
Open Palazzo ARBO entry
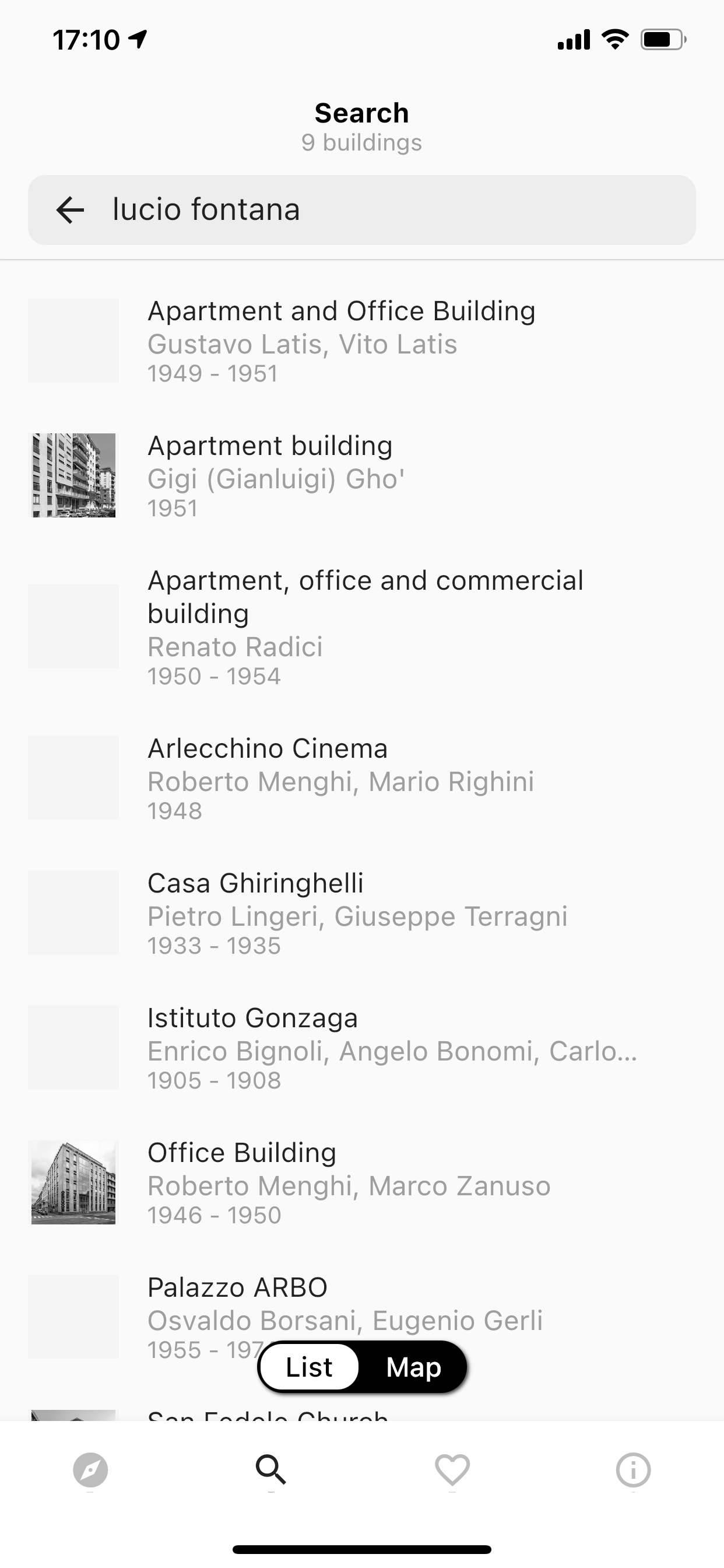coord(362,1317)
